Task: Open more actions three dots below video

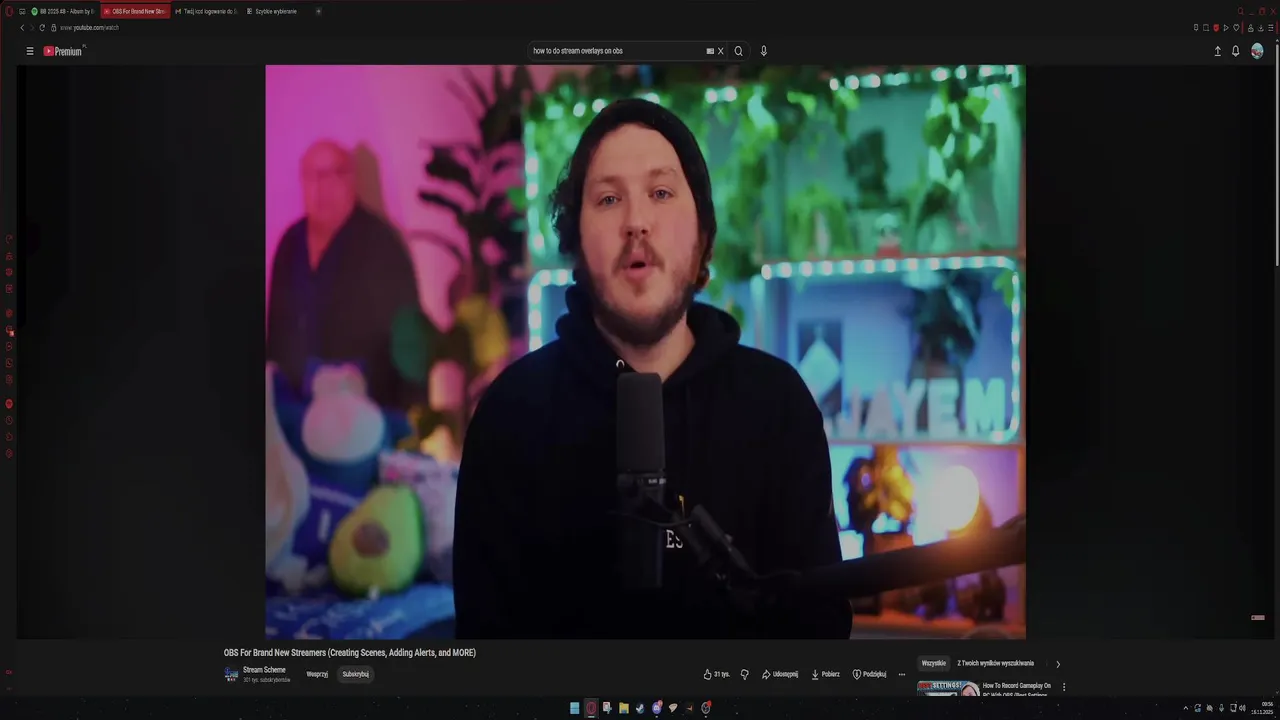Action: [x=901, y=674]
